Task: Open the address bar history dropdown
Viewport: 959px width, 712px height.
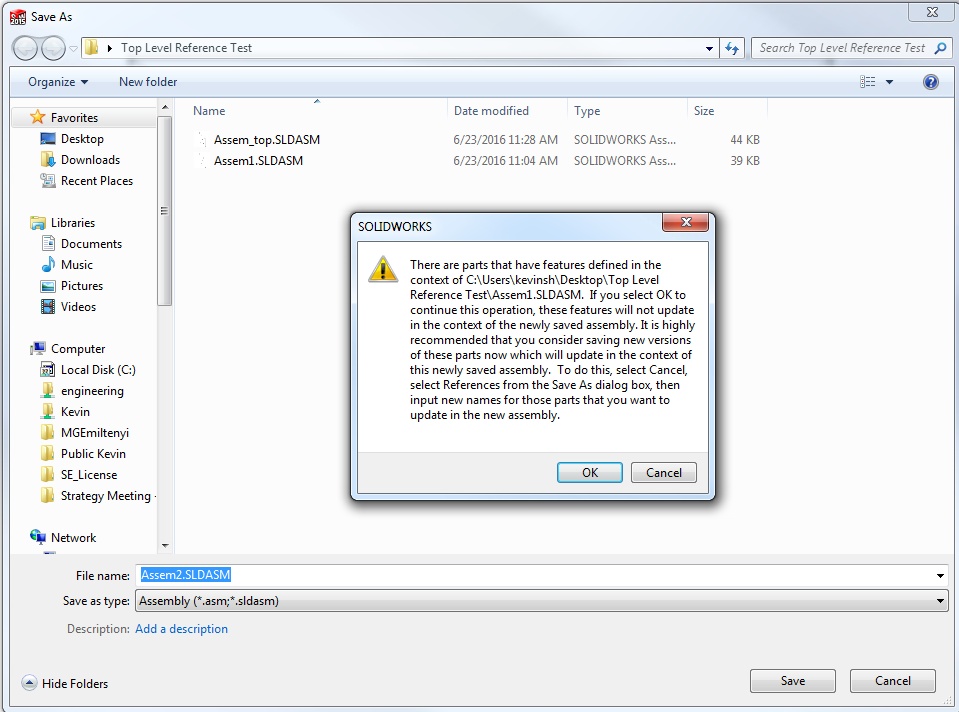Action: click(709, 48)
